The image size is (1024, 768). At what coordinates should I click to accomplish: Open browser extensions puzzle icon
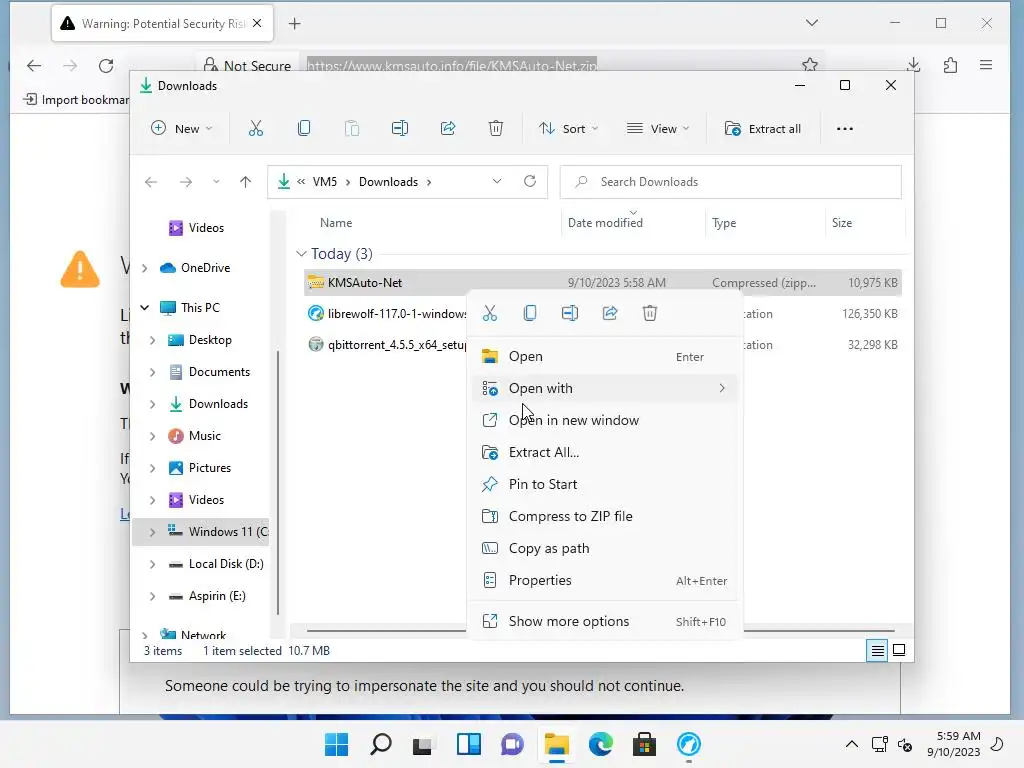pyautogui.click(x=950, y=65)
